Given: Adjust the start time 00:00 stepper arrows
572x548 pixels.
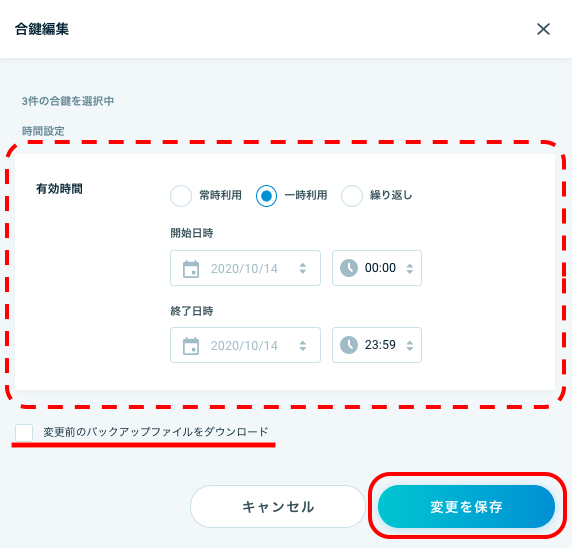Looking at the screenshot, I should pyautogui.click(x=410, y=269).
